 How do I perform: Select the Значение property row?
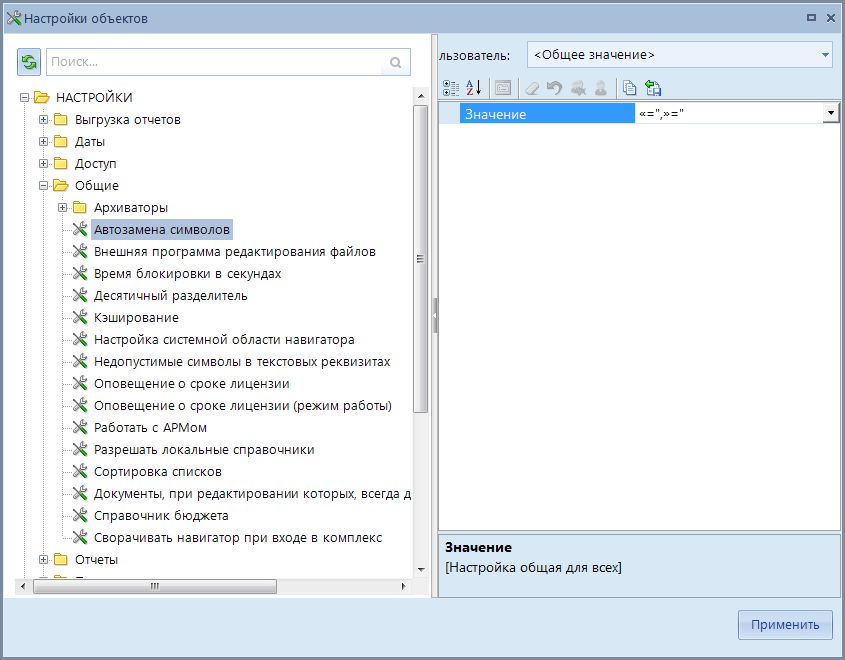pyautogui.click(x=546, y=114)
